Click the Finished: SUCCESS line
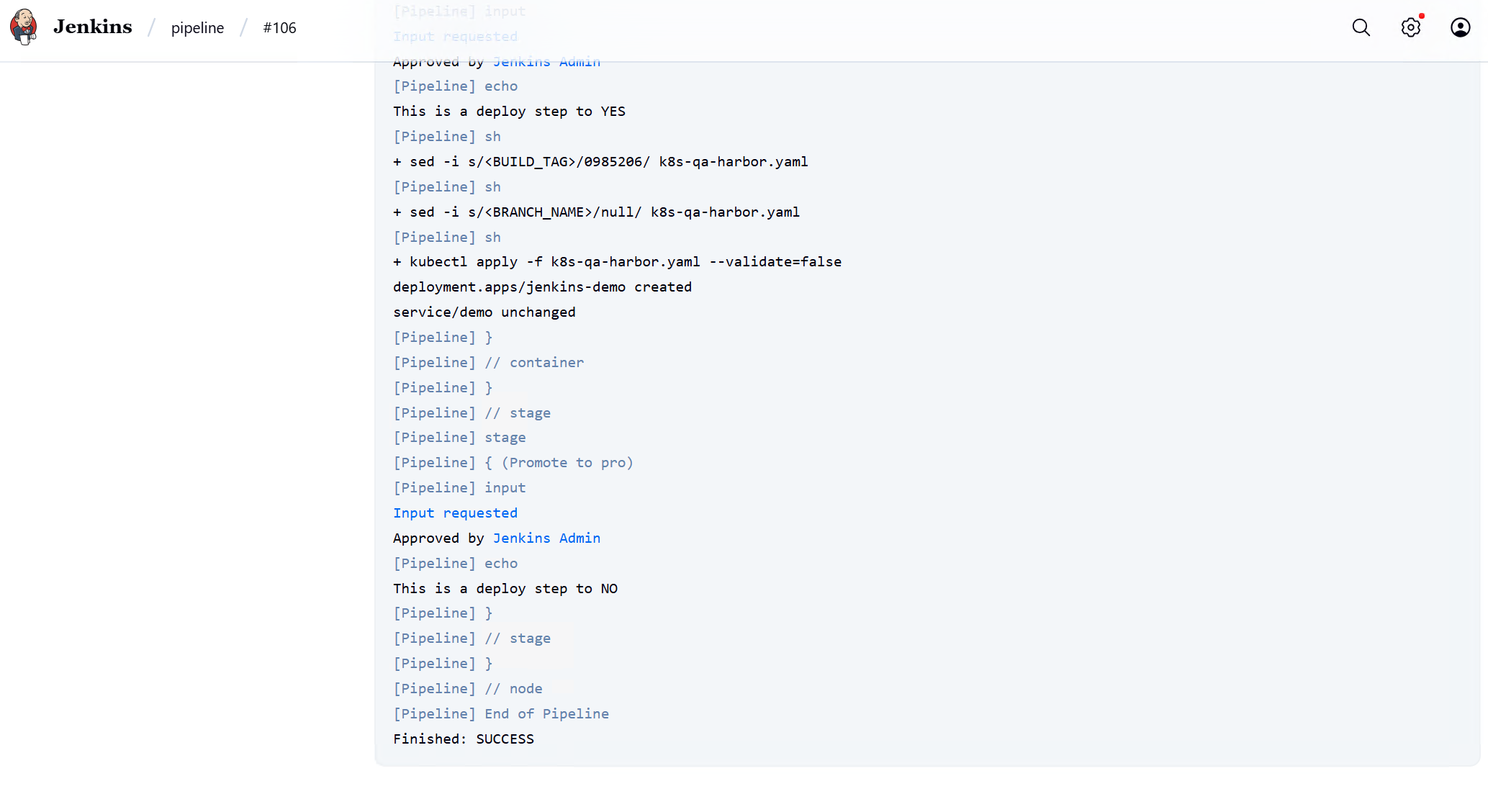 (x=464, y=739)
